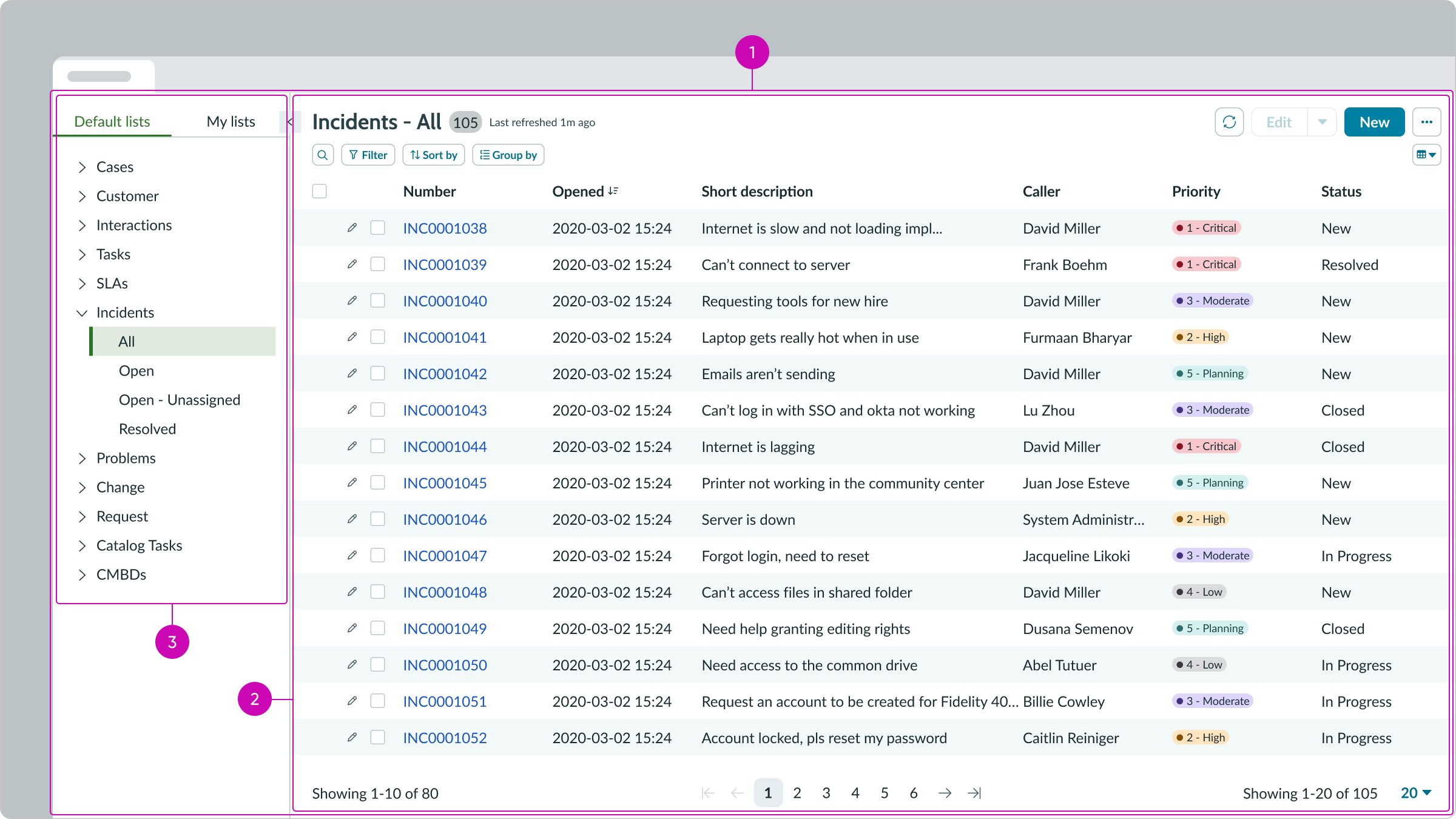Open the more actions ellipsis menu
Viewport: 1456px width, 819px height.
[x=1426, y=122]
